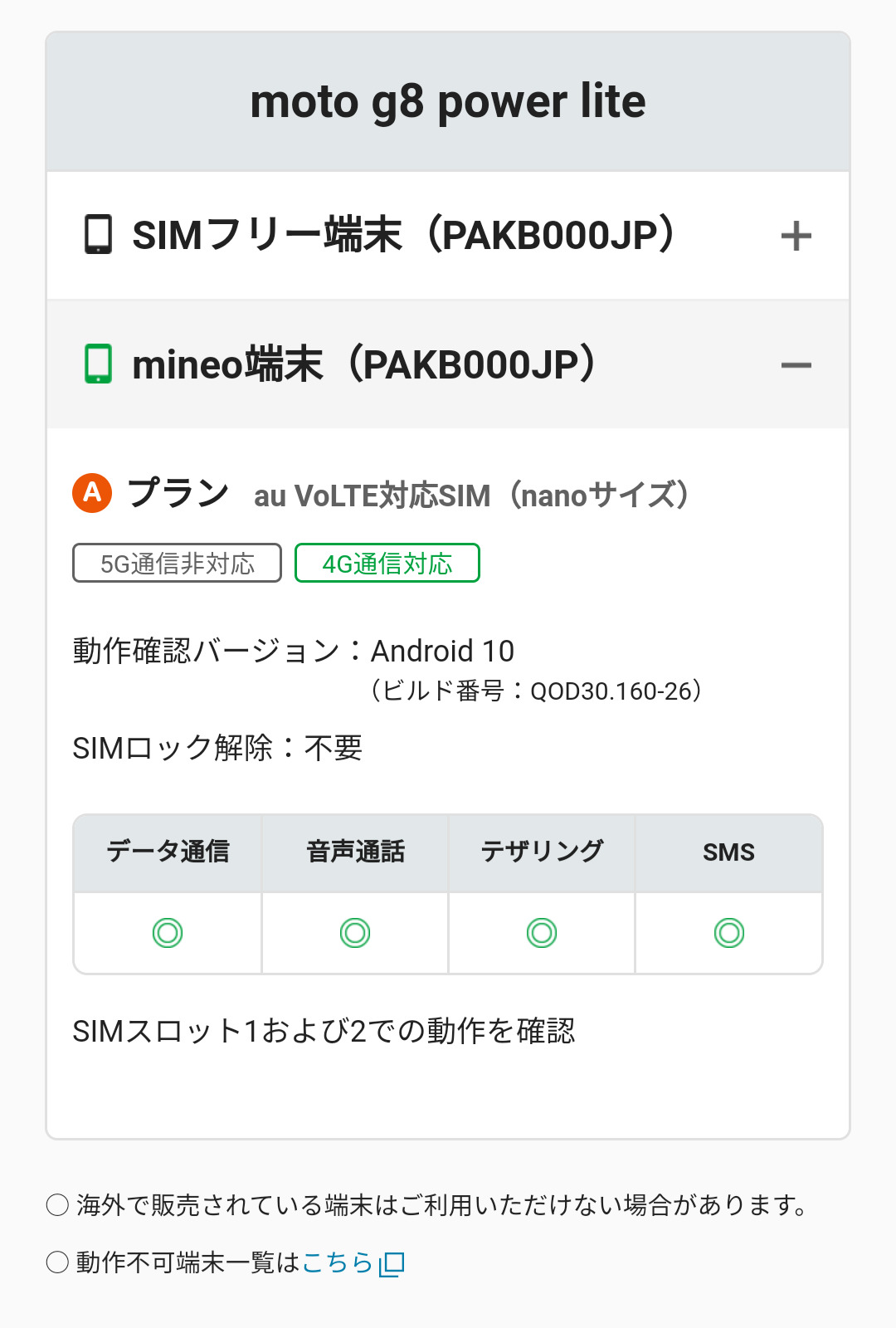Click the SMS double-circle status icon

click(x=729, y=933)
